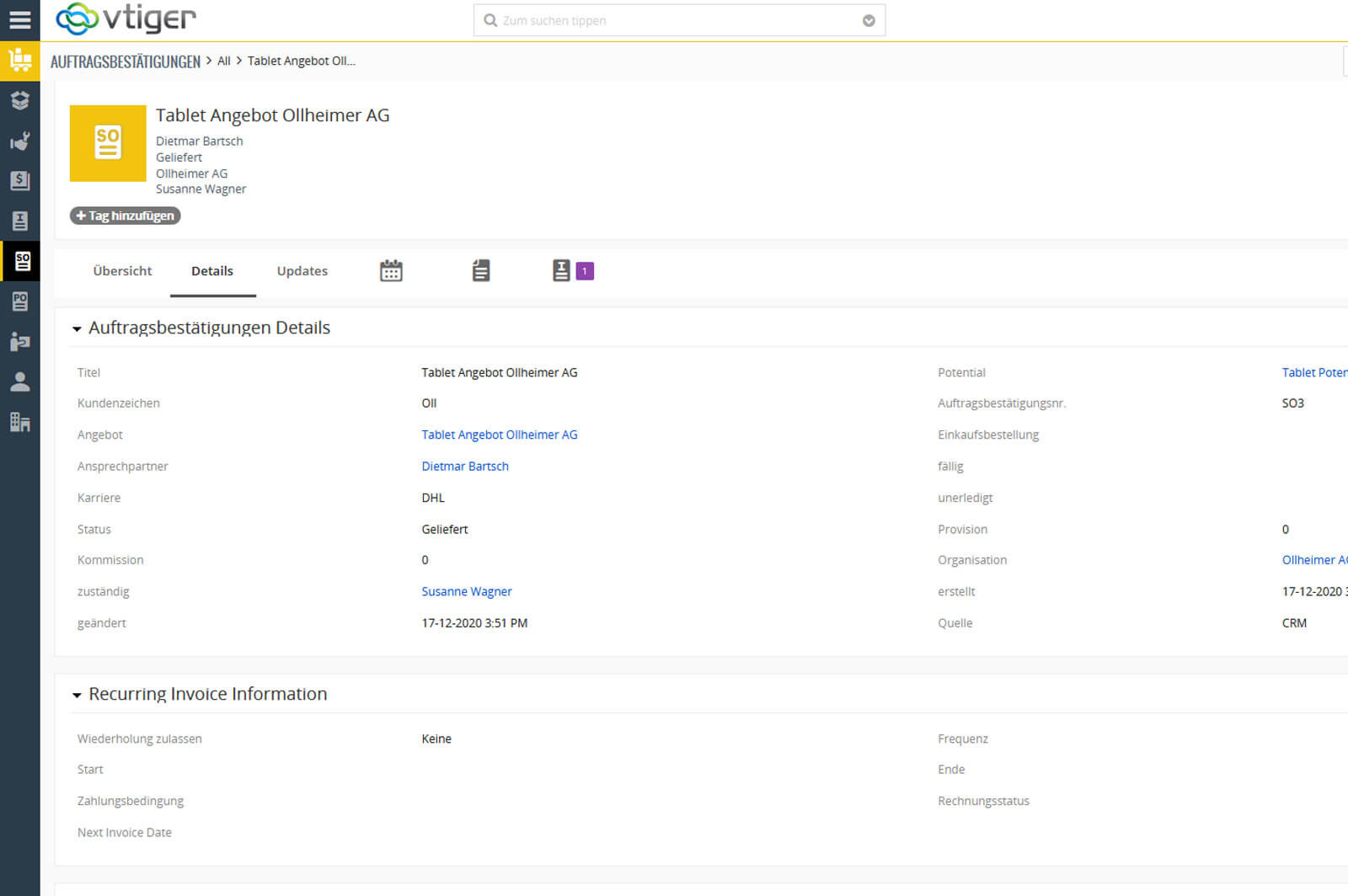Open the Dietmar Bartsch contact link
The height and width of the screenshot is (896, 1348).
pos(465,467)
